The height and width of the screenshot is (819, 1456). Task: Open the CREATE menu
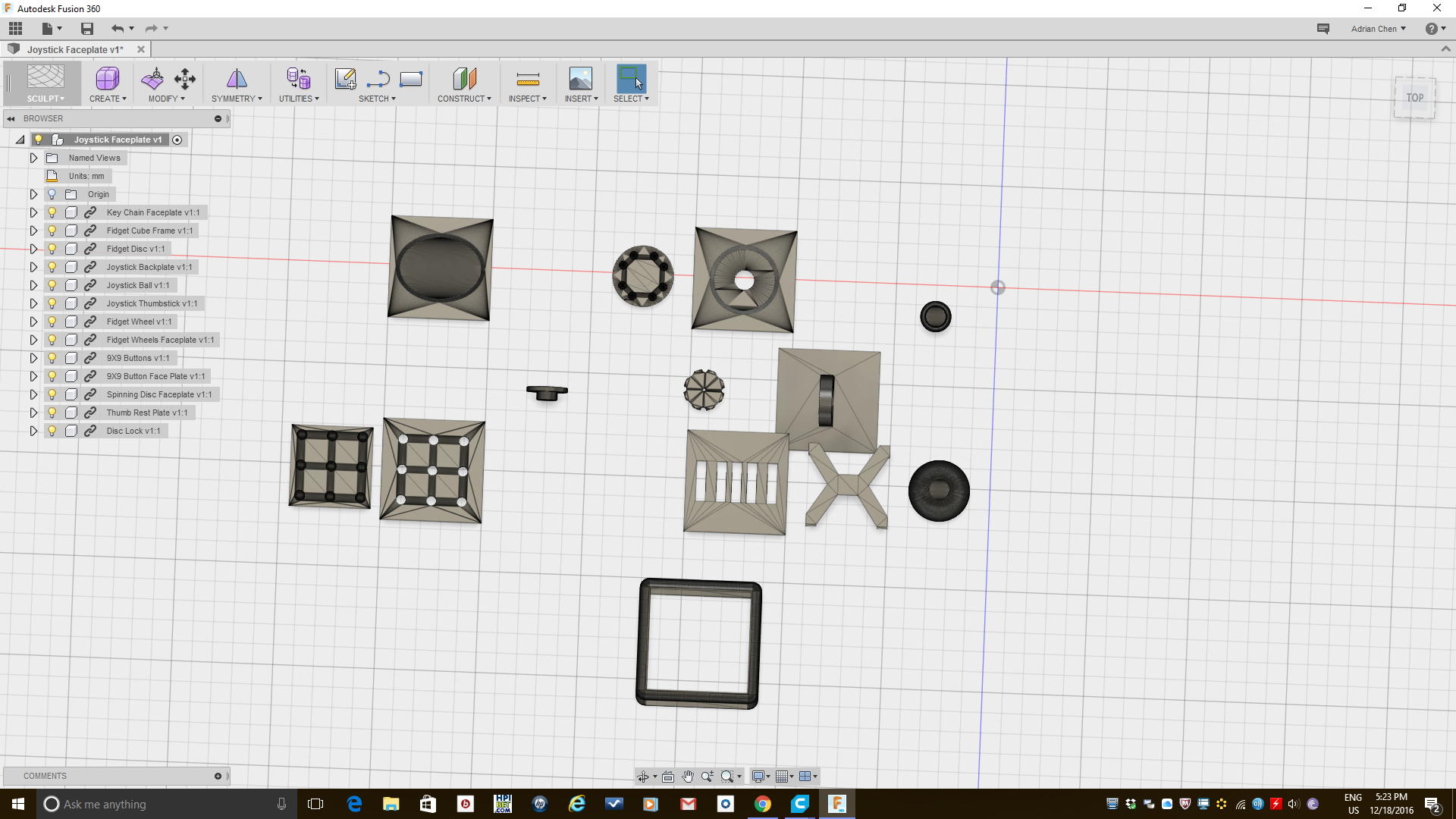point(108,99)
